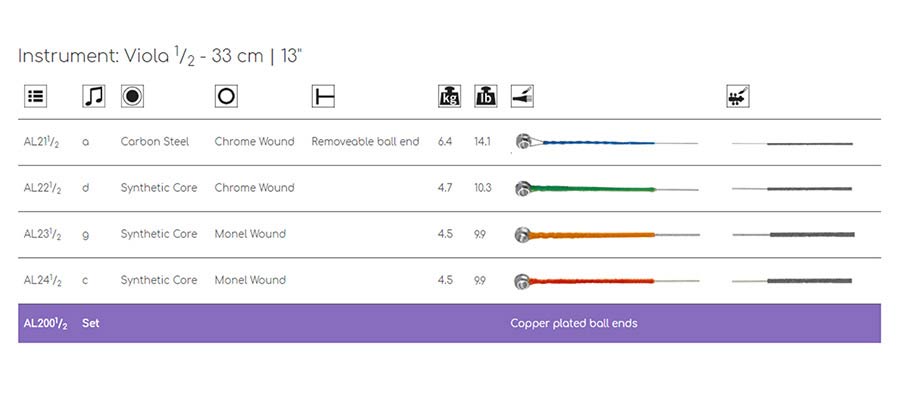Screen dimensions: 900x399
Task: Select the AL22½ d-string item code
Action: (42, 188)
